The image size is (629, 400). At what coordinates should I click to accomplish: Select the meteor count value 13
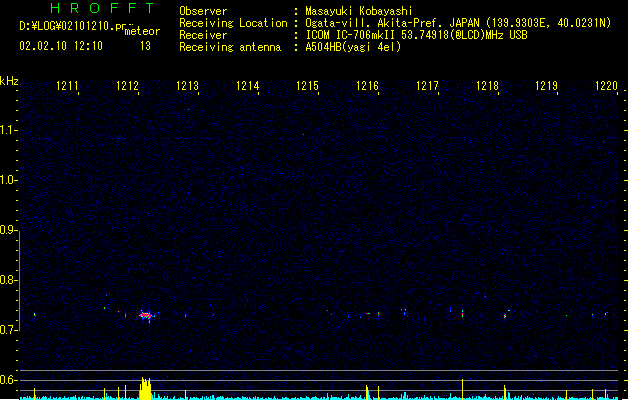145,46
